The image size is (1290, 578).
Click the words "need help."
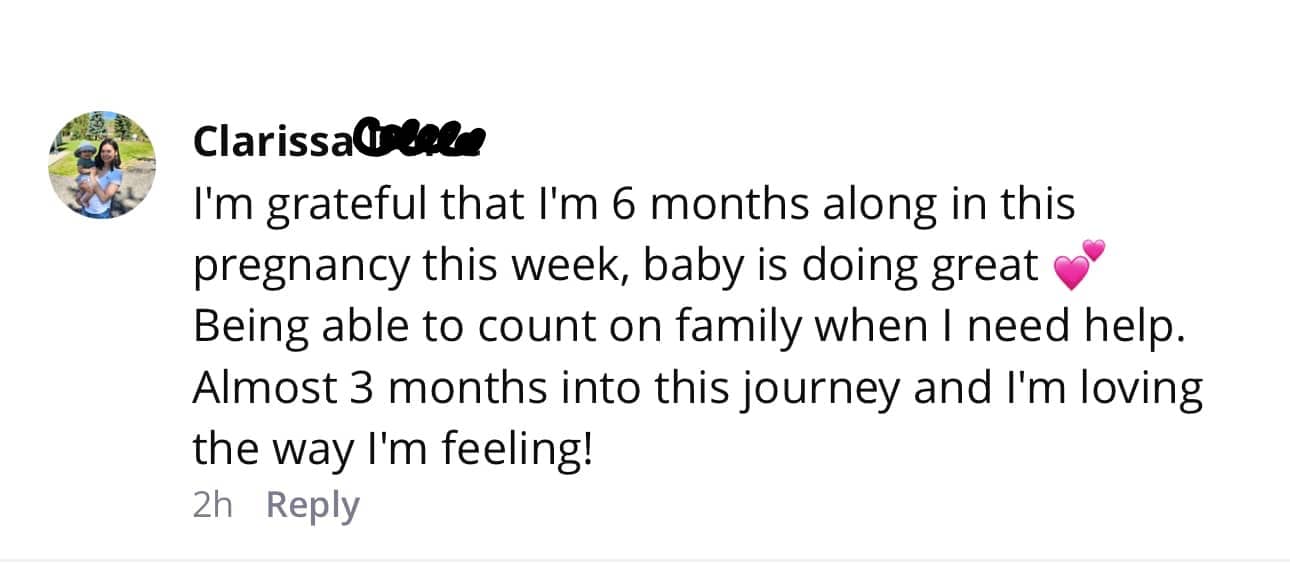tap(1110, 327)
